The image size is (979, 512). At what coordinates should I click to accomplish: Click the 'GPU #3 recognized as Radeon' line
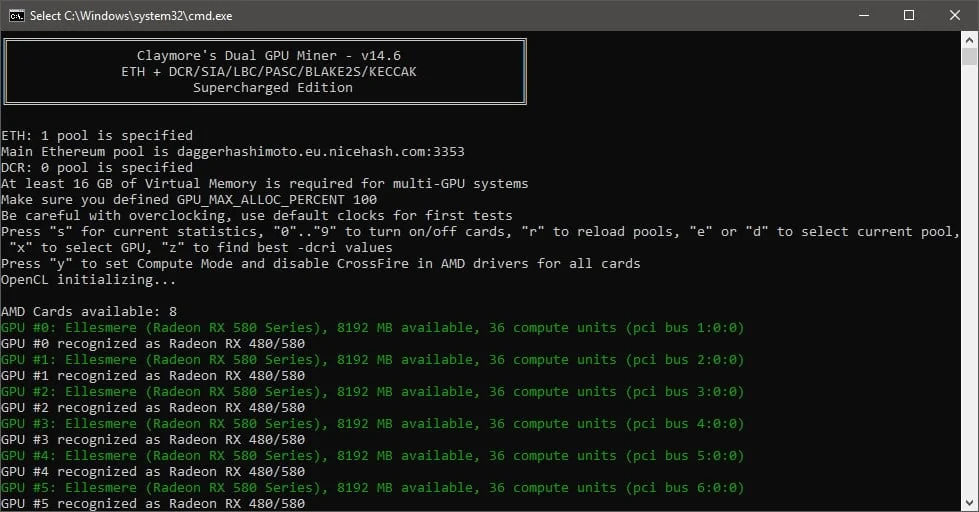tap(153, 439)
